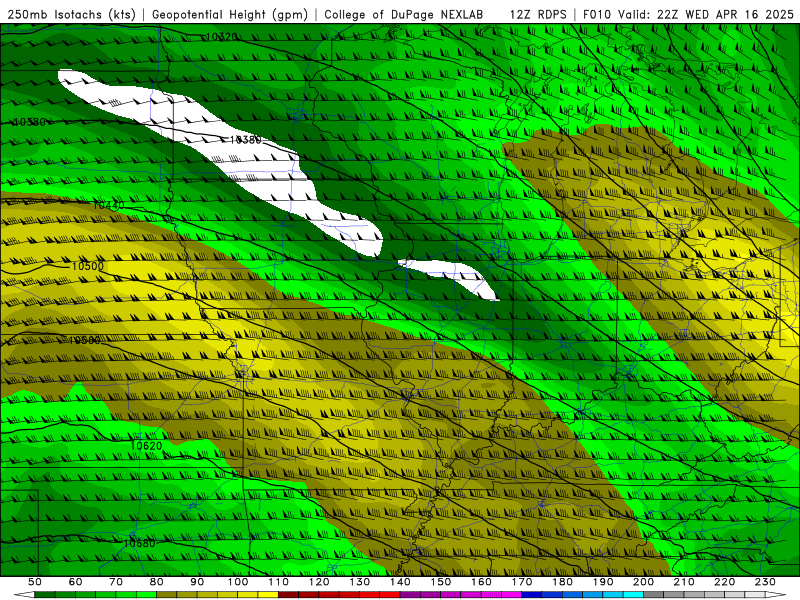Select the 100 knot scale label

pyautogui.click(x=238, y=582)
